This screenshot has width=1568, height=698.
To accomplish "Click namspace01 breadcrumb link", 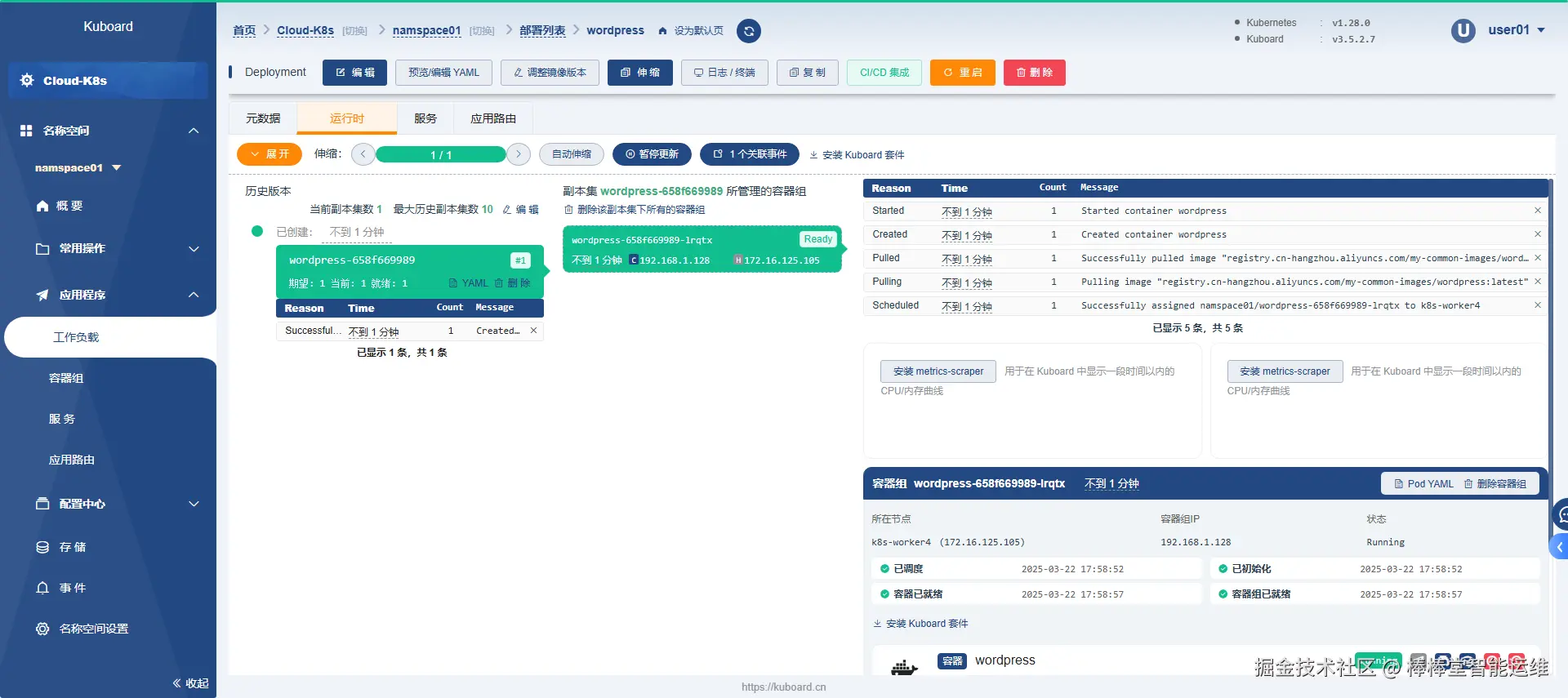I will (426, 30).
